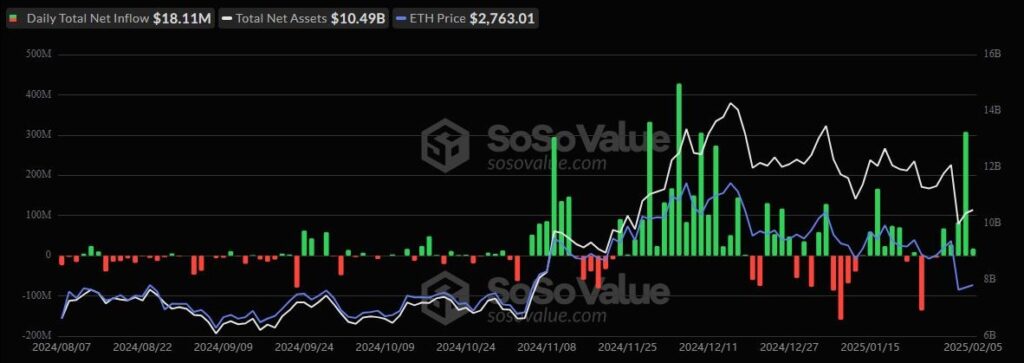This screenshot has width=1024, height=363.
Task: Click the 100M left axis label
Action: pyautogui.click(x=39, y=215)
